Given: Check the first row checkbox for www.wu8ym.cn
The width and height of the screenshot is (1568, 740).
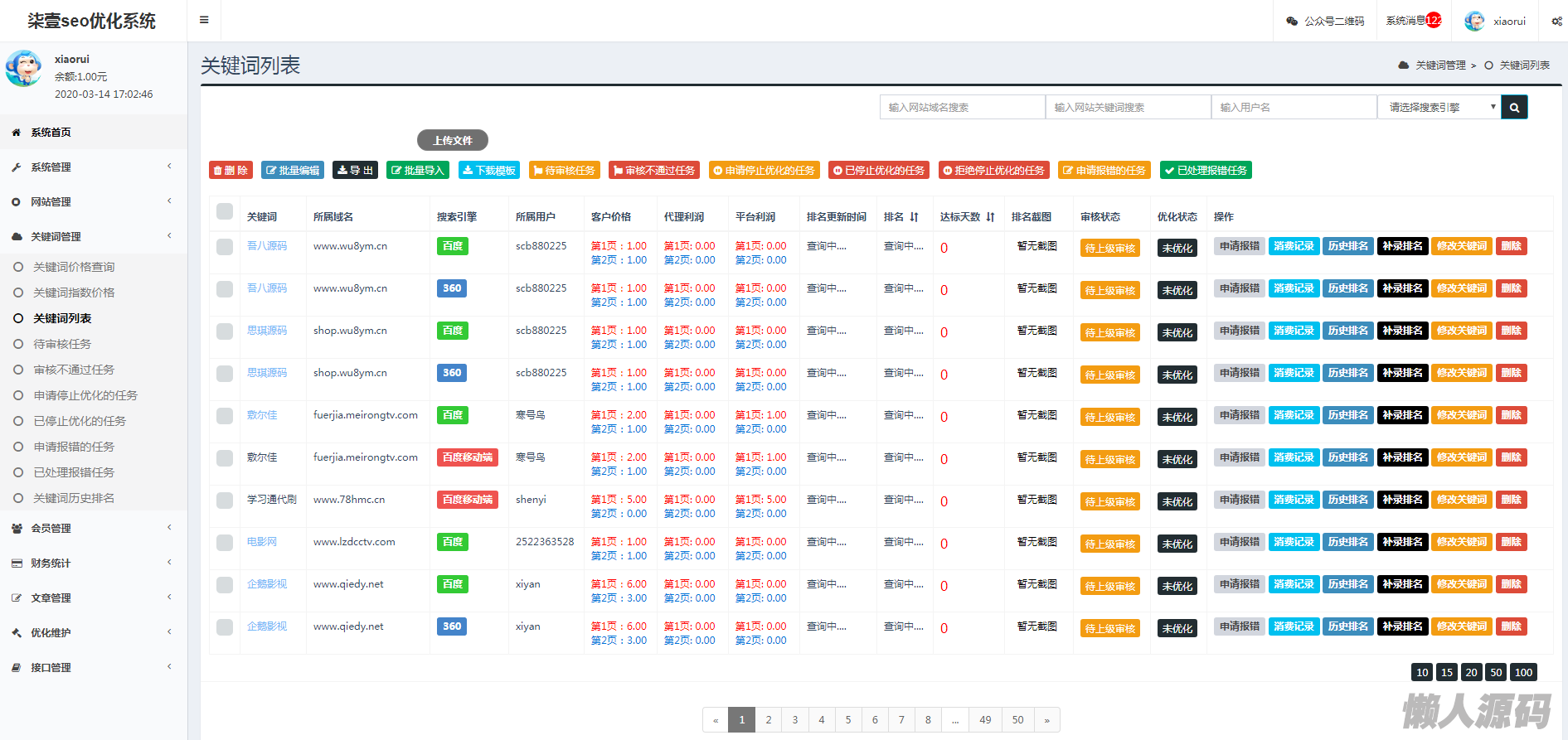Looking at the screenshot, I should 225,247.
